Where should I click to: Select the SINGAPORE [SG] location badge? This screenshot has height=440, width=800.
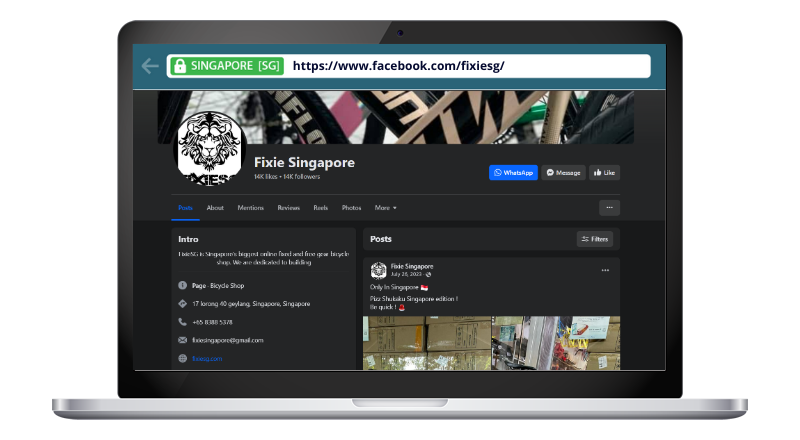click(x=227, y=66)
